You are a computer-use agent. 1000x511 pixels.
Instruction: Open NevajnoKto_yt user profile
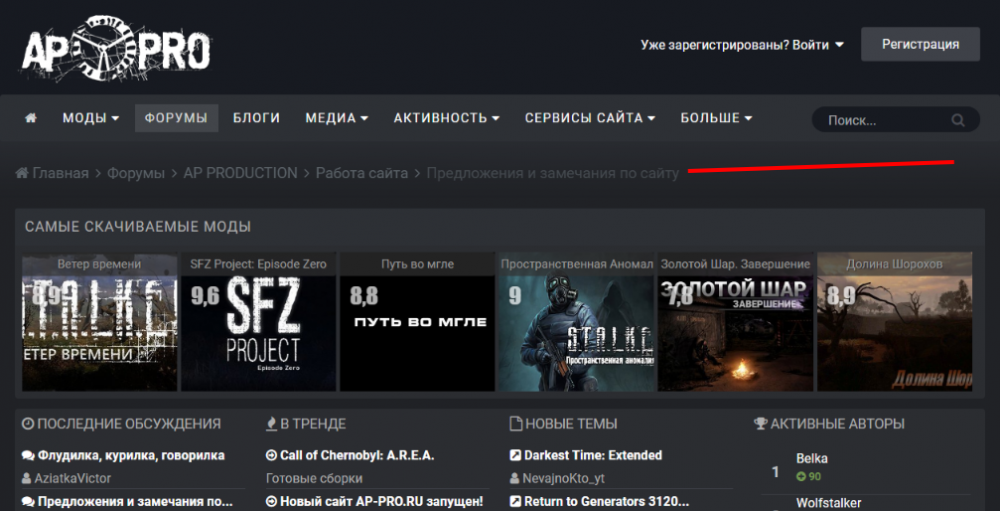click(x=564, y=478)
